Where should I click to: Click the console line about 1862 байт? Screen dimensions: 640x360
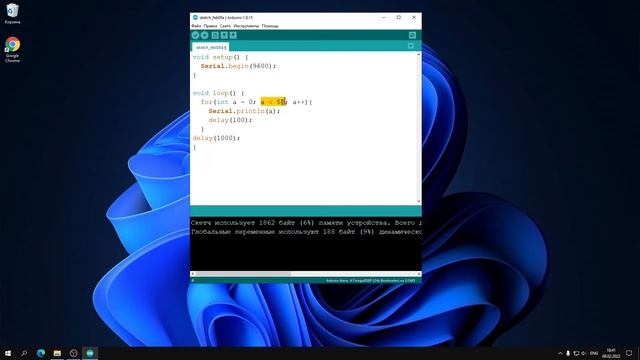coord(306,223)
